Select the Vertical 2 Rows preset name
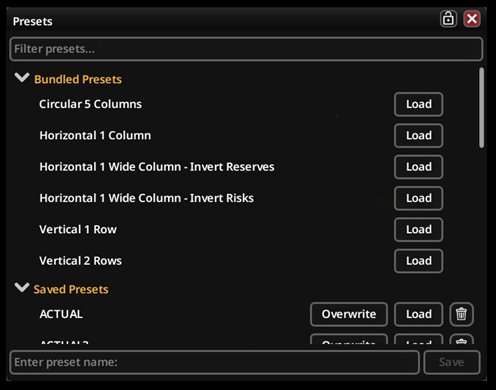The width and height of the screenshot is (496, 390). (x=80, y=261)
